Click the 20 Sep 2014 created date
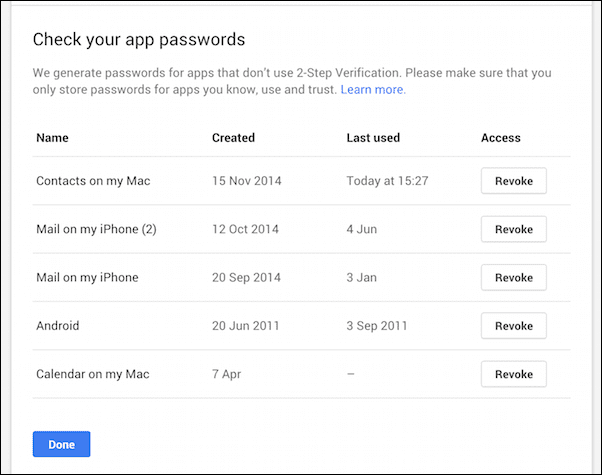Screen dimensions: 602x475 tap(246, 278)
